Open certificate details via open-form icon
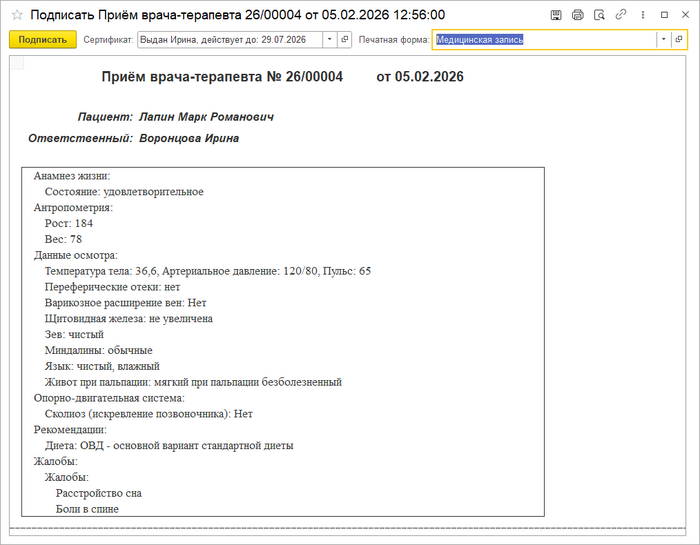This screenshot has width=700, height=545. click(x=344, y=40)
